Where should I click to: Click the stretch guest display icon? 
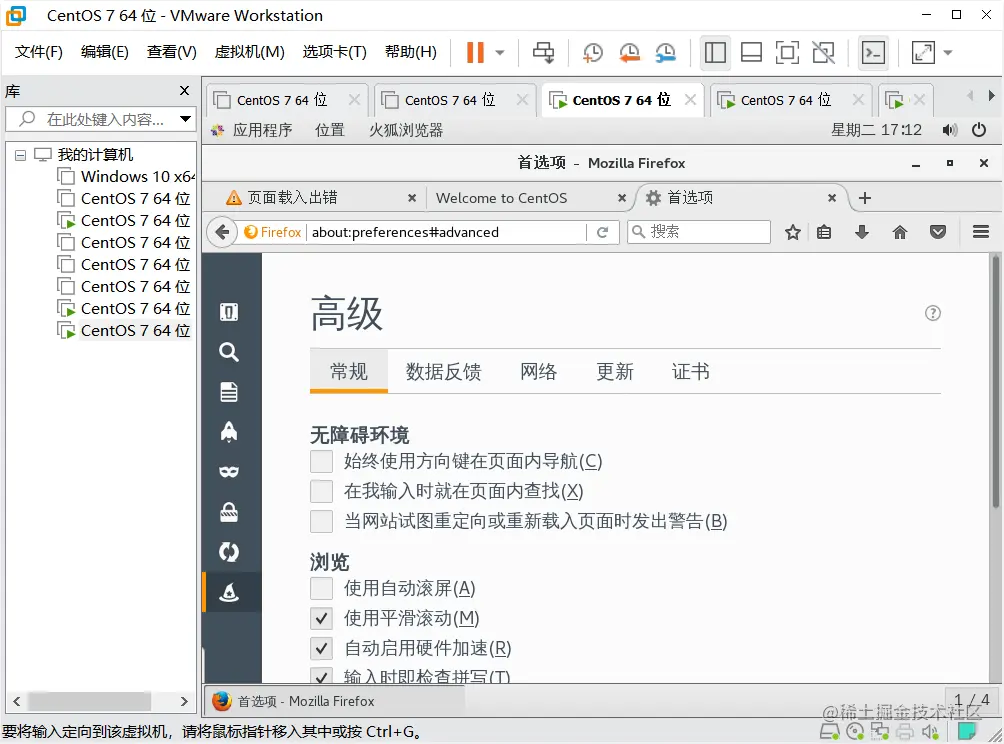pyautogui.click(x=923, y=53)
